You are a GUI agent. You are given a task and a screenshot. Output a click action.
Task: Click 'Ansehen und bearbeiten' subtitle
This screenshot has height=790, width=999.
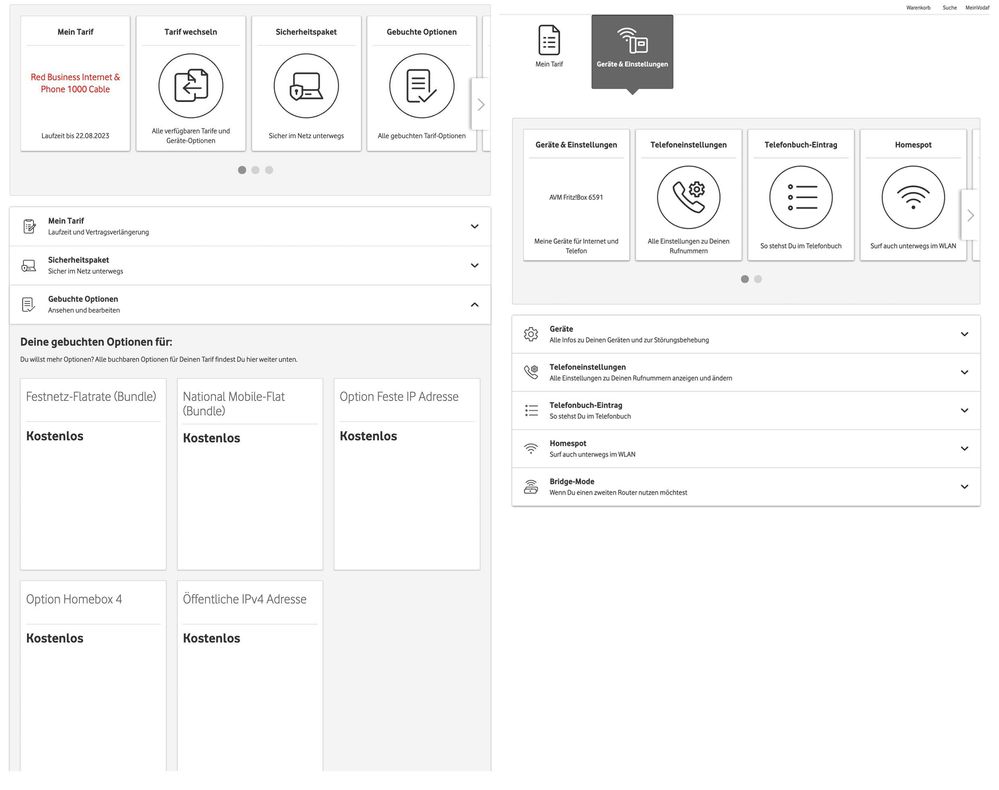coord(83,310)
